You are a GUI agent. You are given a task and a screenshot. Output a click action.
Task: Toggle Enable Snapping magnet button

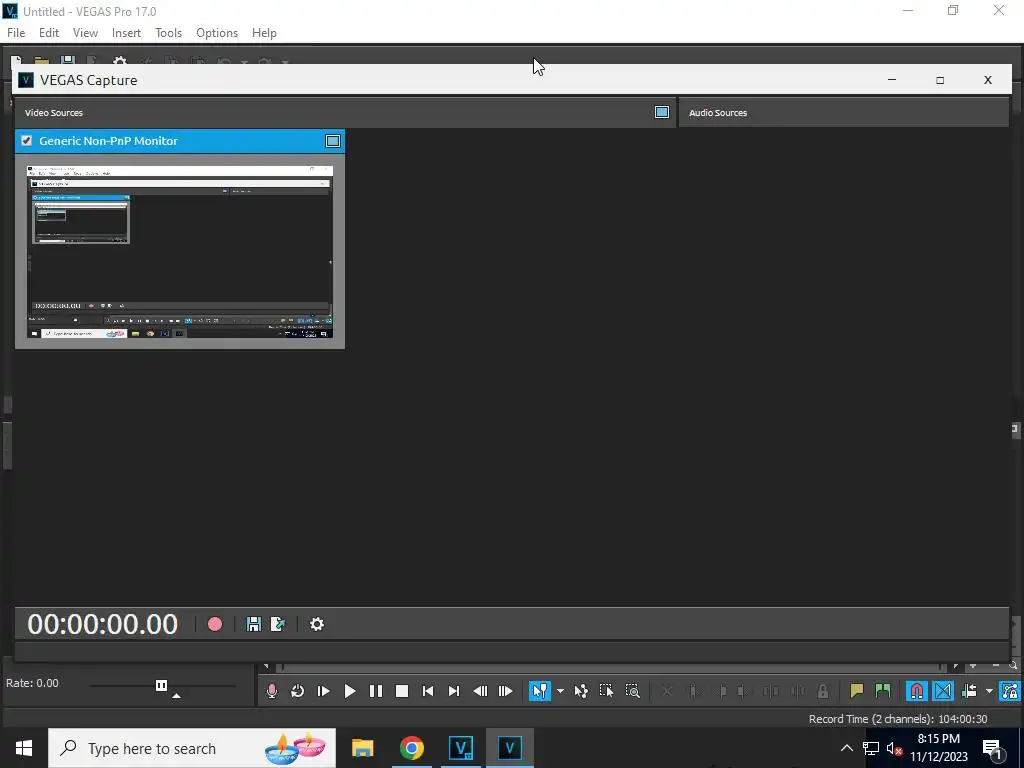pos(916,691)
